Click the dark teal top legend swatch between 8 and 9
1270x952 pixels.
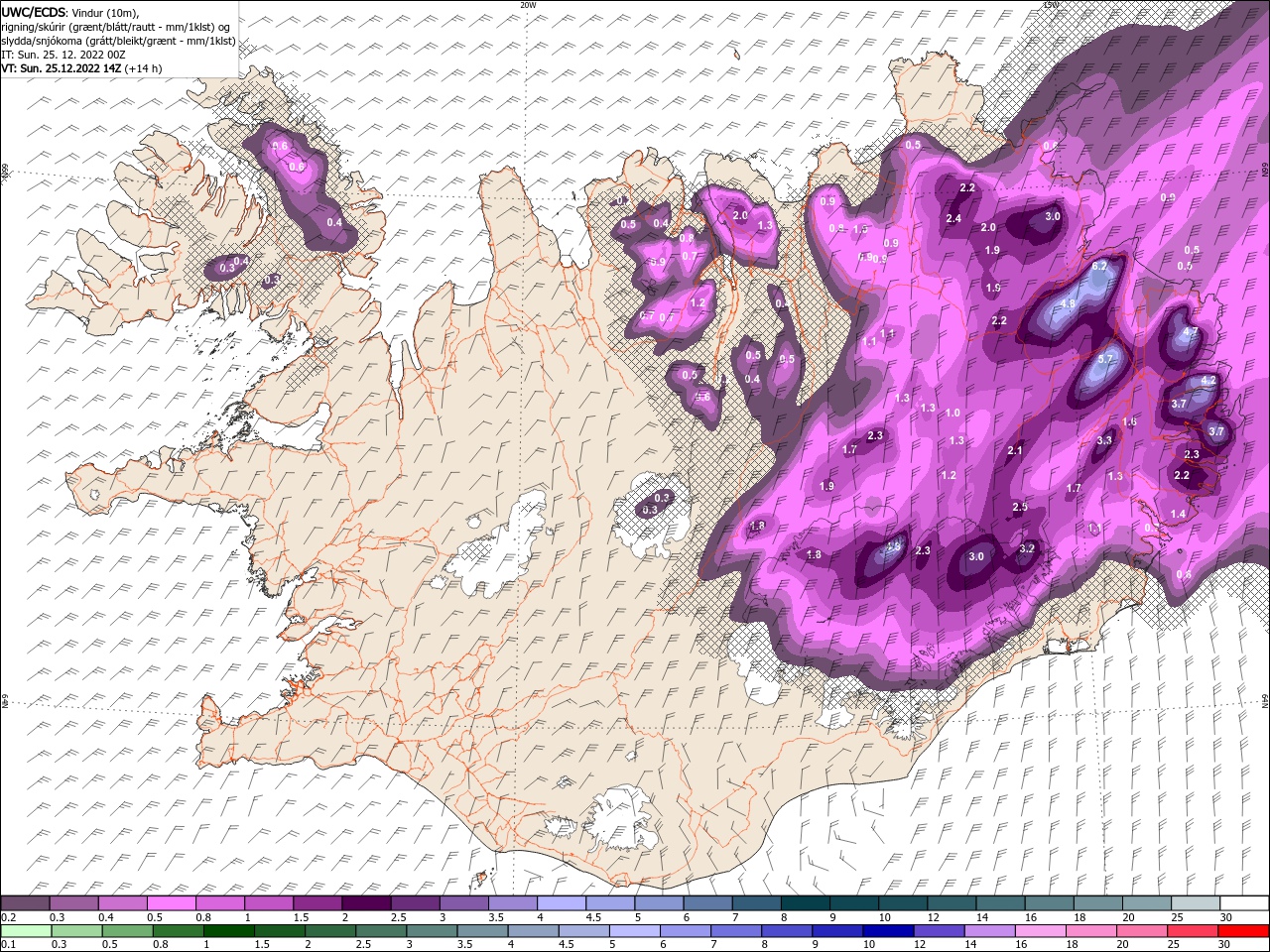[805, 903]
